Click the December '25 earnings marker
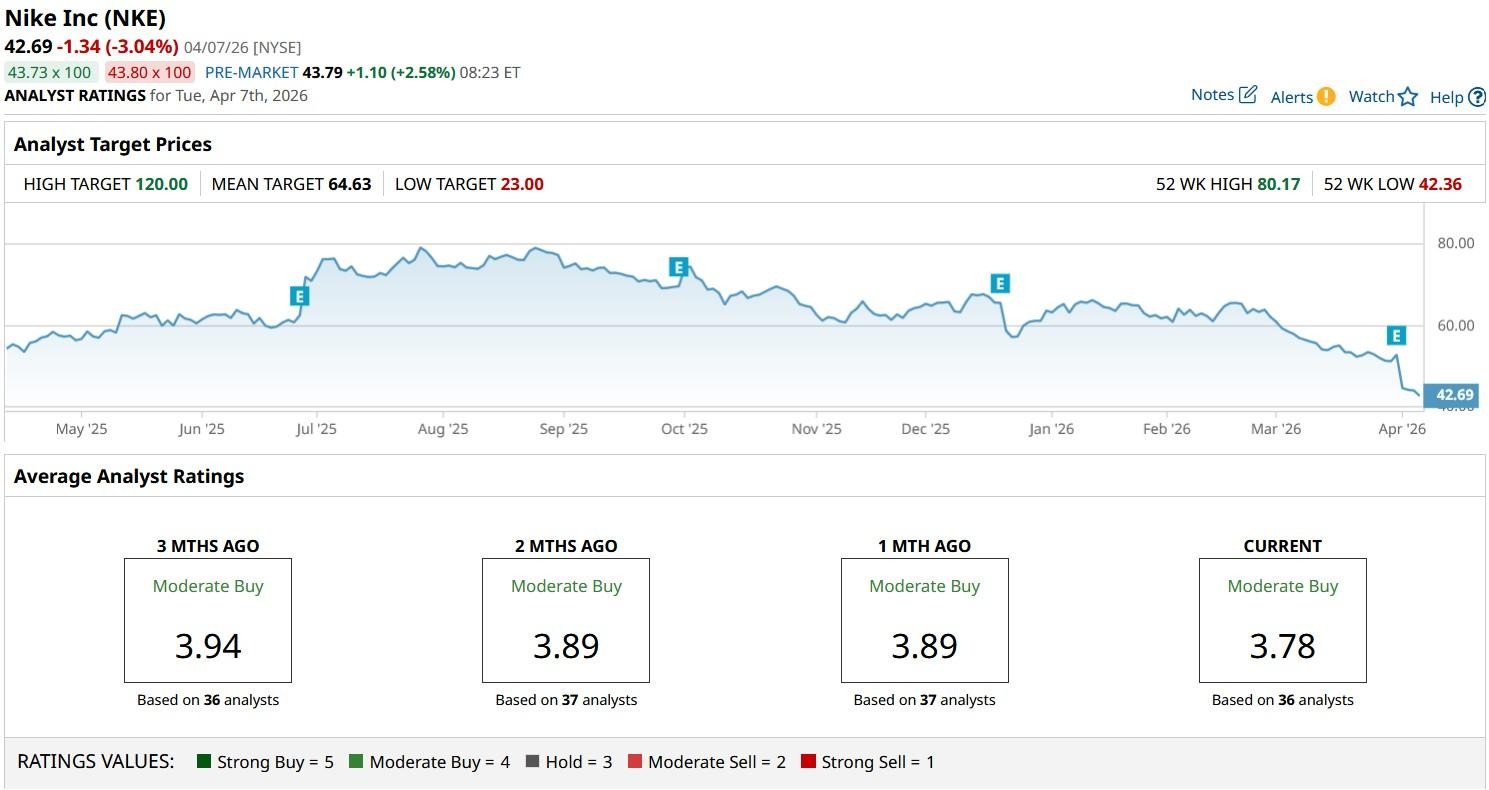Screen dimensions: 1489x790 pyautogui.click(x=999, y=284)
